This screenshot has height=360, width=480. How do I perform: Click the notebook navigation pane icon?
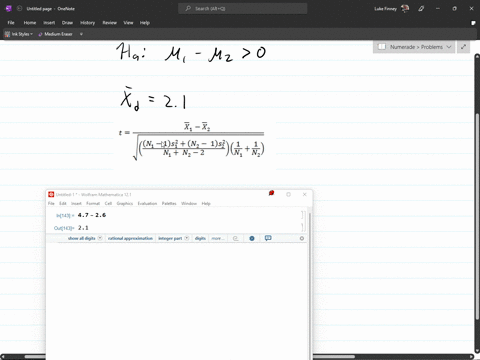point(382,47)
